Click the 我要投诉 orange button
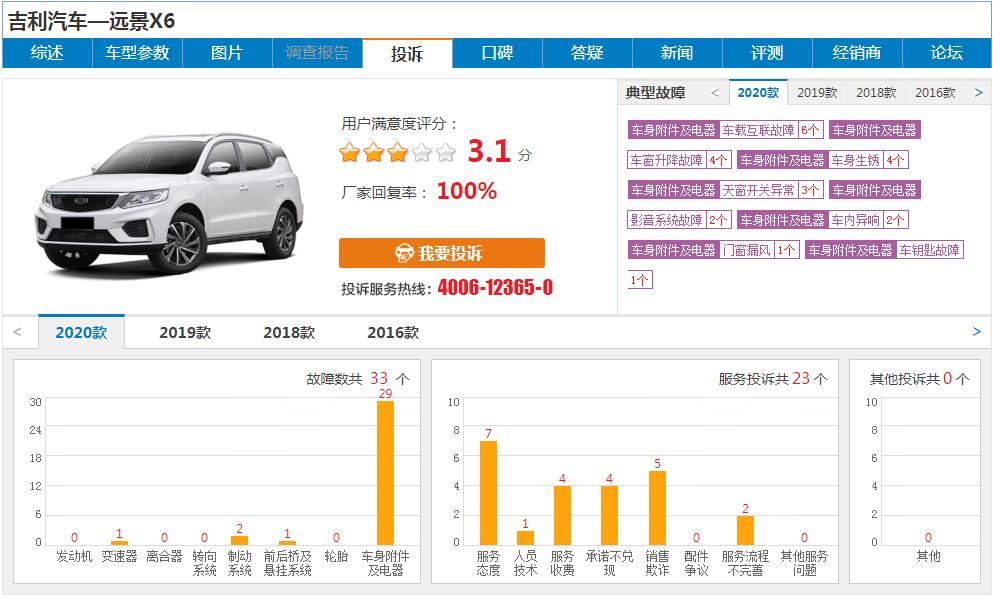 (x=441, y=253)
